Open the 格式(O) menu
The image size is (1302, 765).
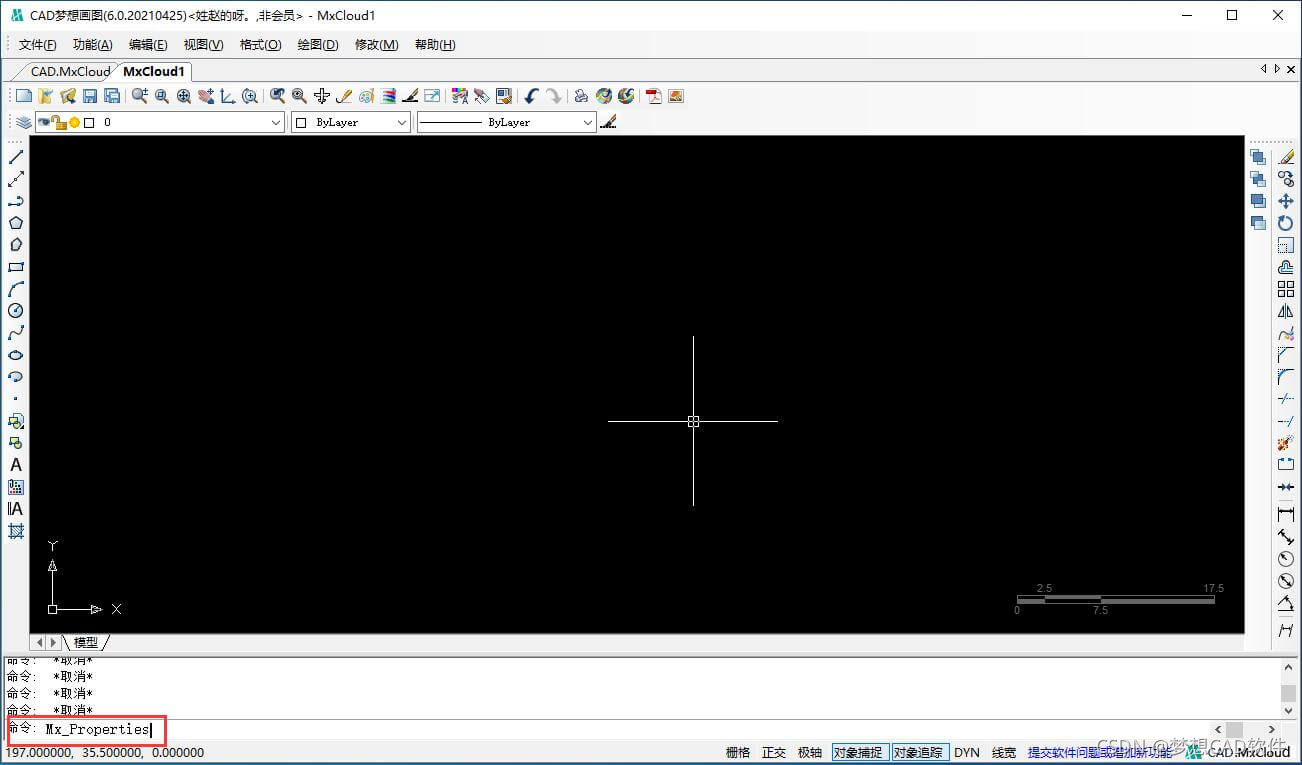pyautogui.click(x=261, y=45)
